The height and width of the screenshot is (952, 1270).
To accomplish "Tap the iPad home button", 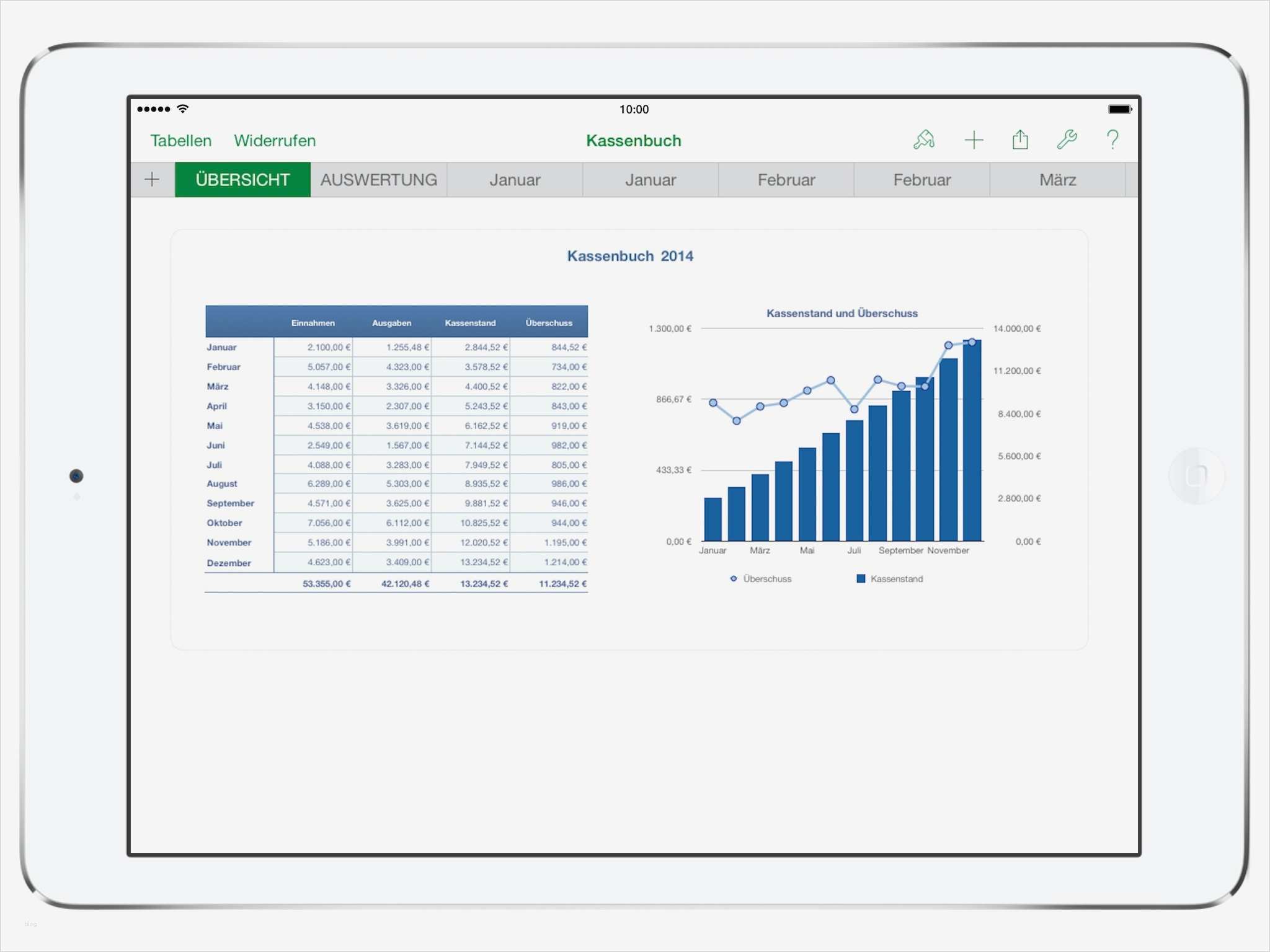I will [1196, 476].
